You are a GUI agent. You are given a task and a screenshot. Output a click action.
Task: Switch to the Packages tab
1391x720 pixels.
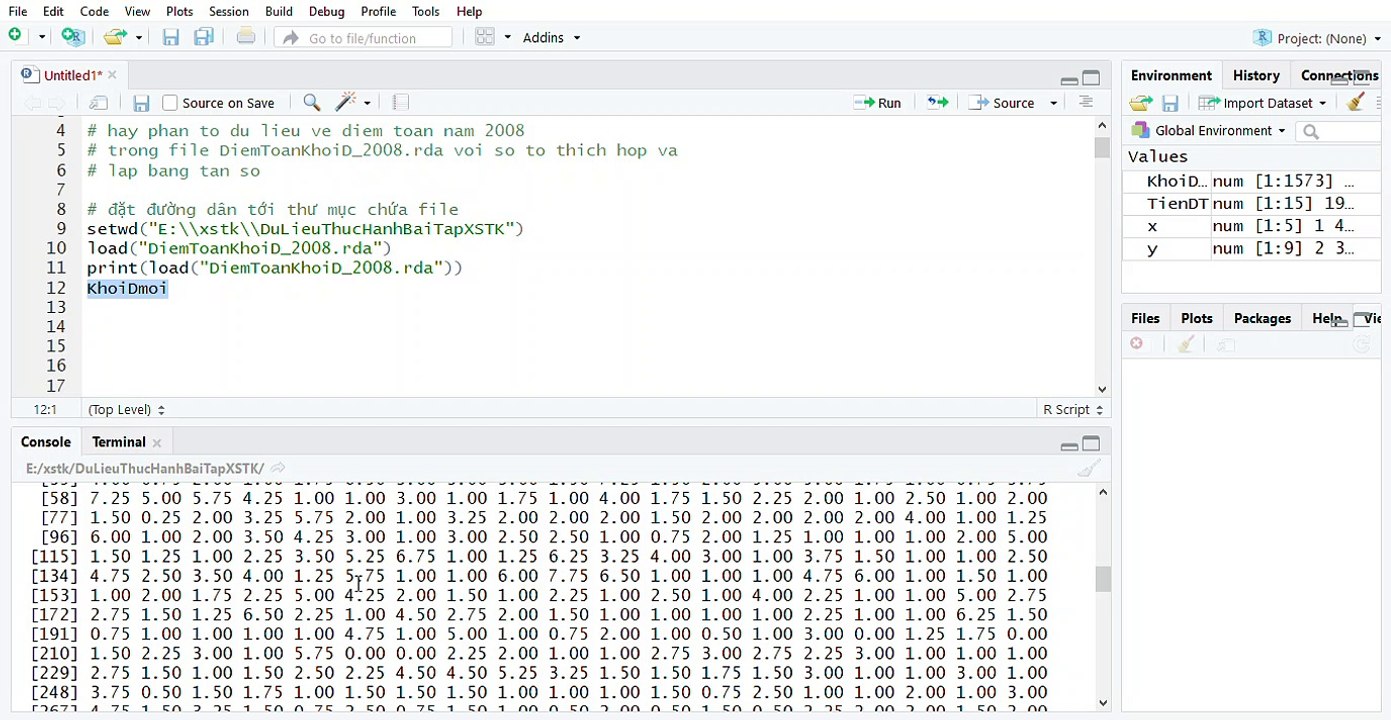[1262, 318]
